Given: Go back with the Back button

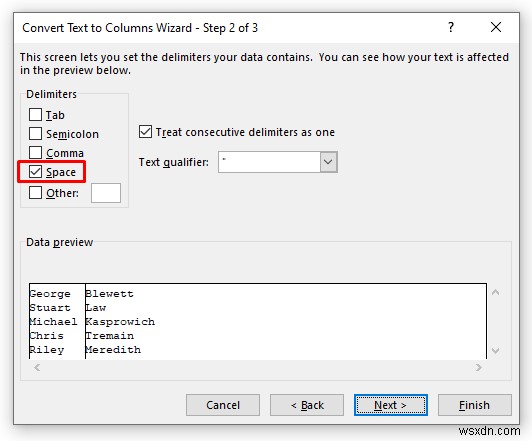Looking at the screenshot, I should [307, 405].
